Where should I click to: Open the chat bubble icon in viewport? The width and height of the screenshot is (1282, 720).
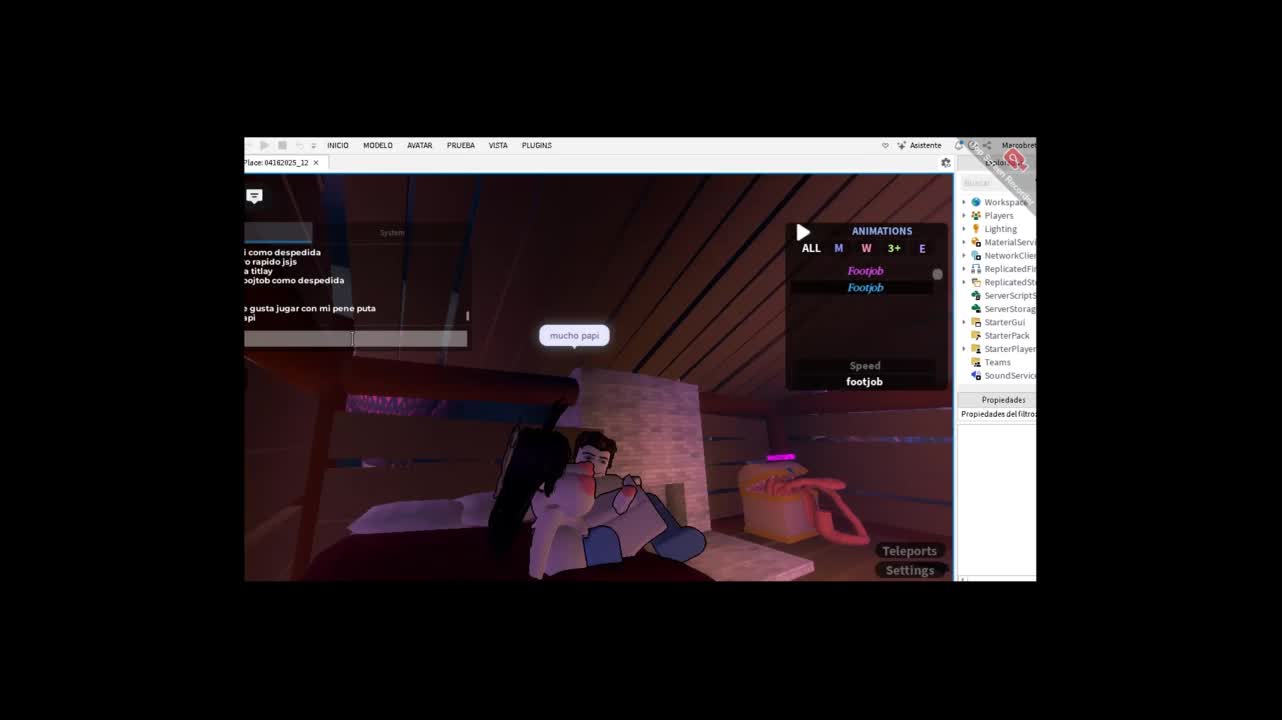254,196
